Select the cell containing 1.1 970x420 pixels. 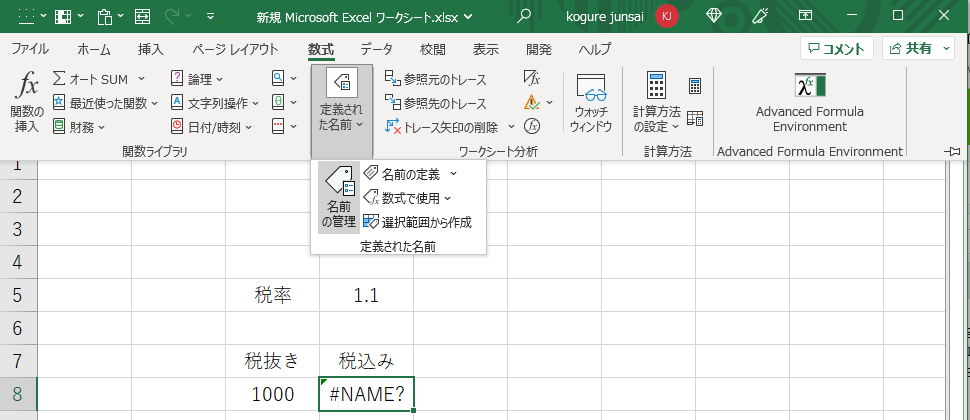coord(367,295)
